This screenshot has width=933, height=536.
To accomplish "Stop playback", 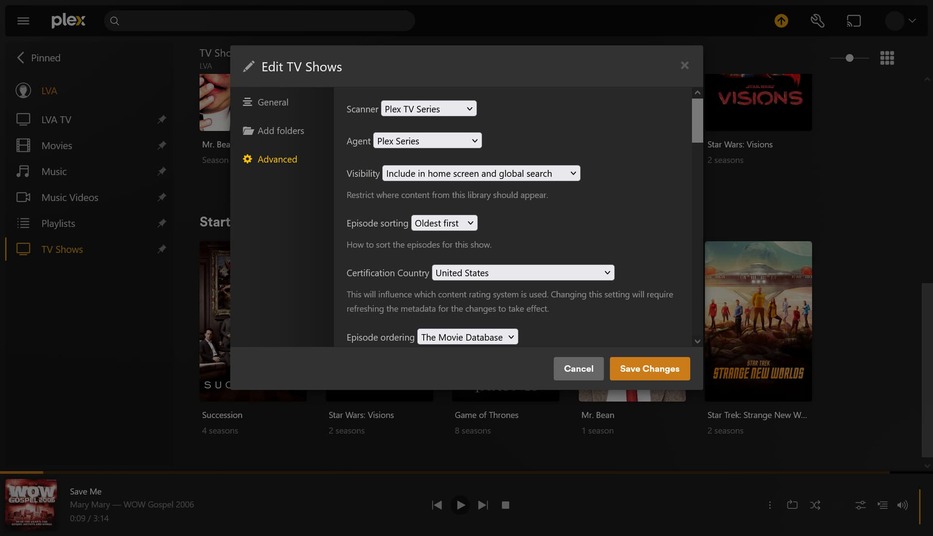I will pos(505,505).
